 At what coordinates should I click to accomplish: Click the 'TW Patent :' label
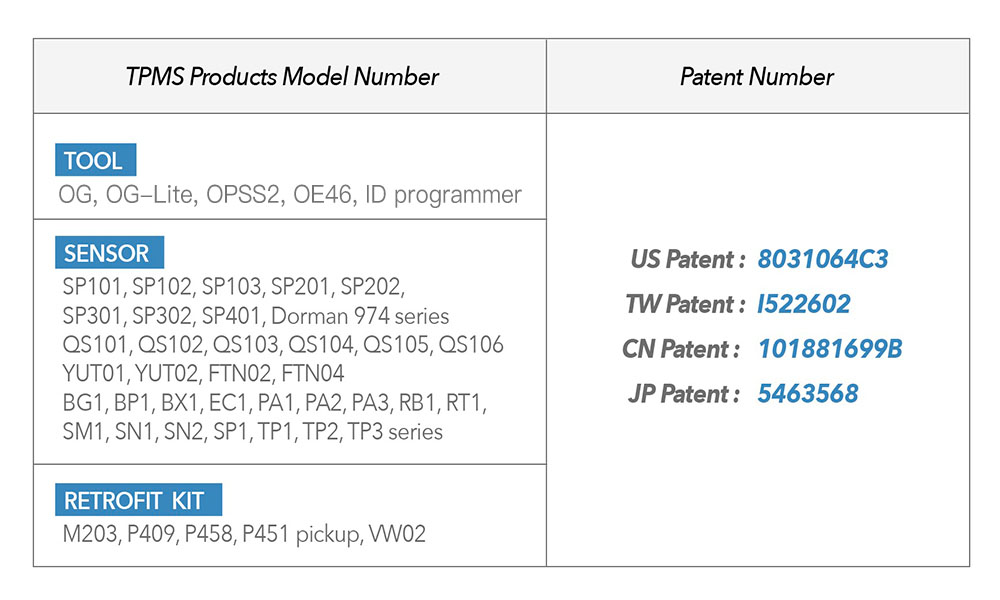[x=685, y=304]
